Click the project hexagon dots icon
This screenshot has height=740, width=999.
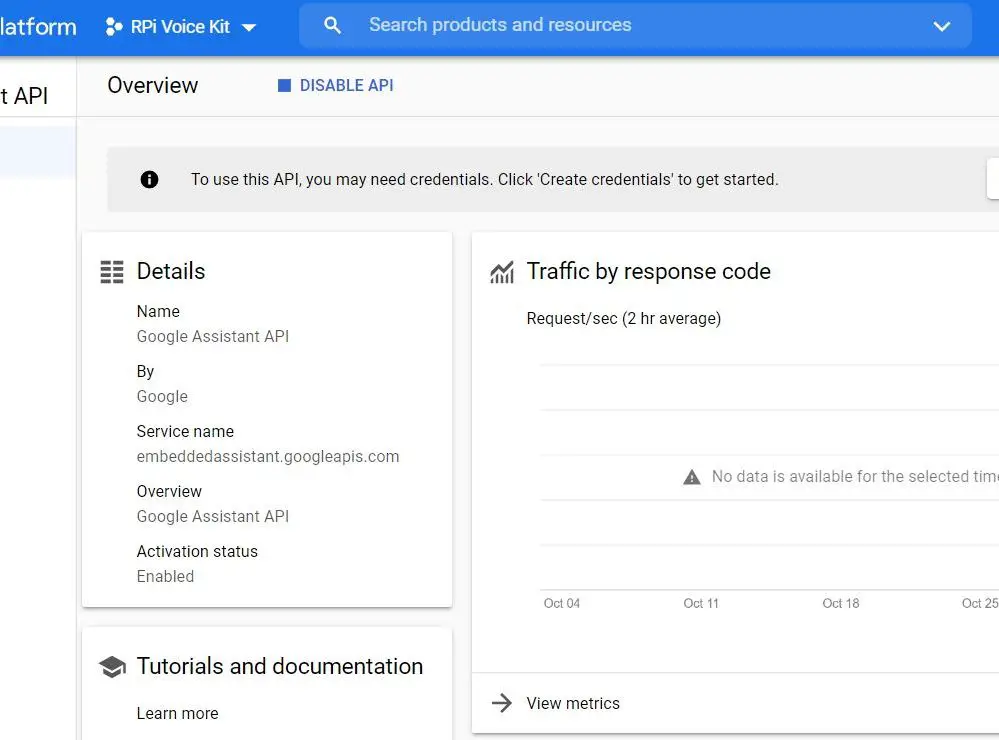point(113,27)
